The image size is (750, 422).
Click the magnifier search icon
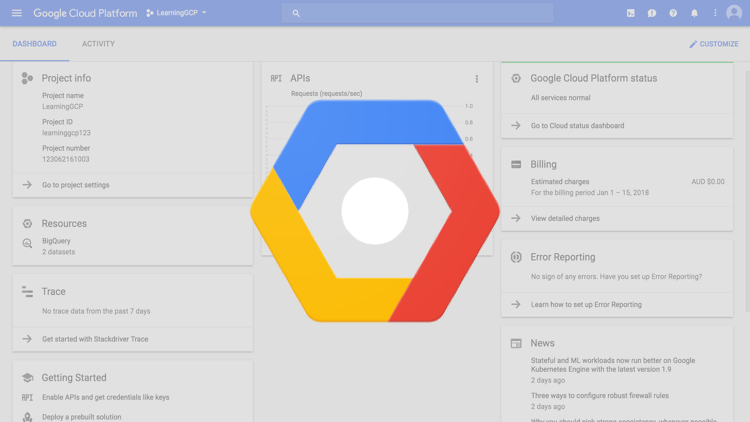296,13
